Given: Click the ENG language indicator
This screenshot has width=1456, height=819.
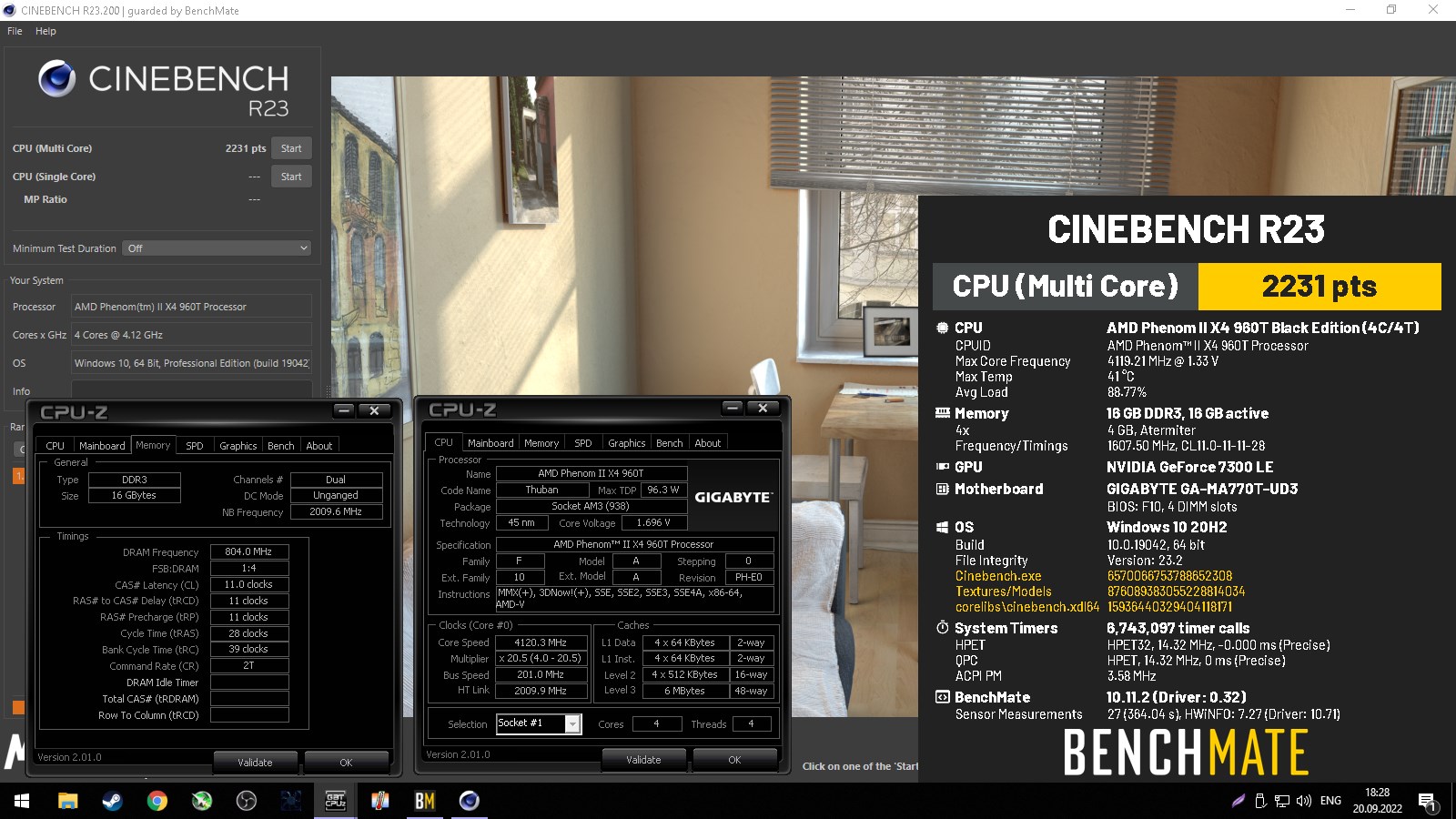Looking at the screenshot, I should pos(1330,801).
